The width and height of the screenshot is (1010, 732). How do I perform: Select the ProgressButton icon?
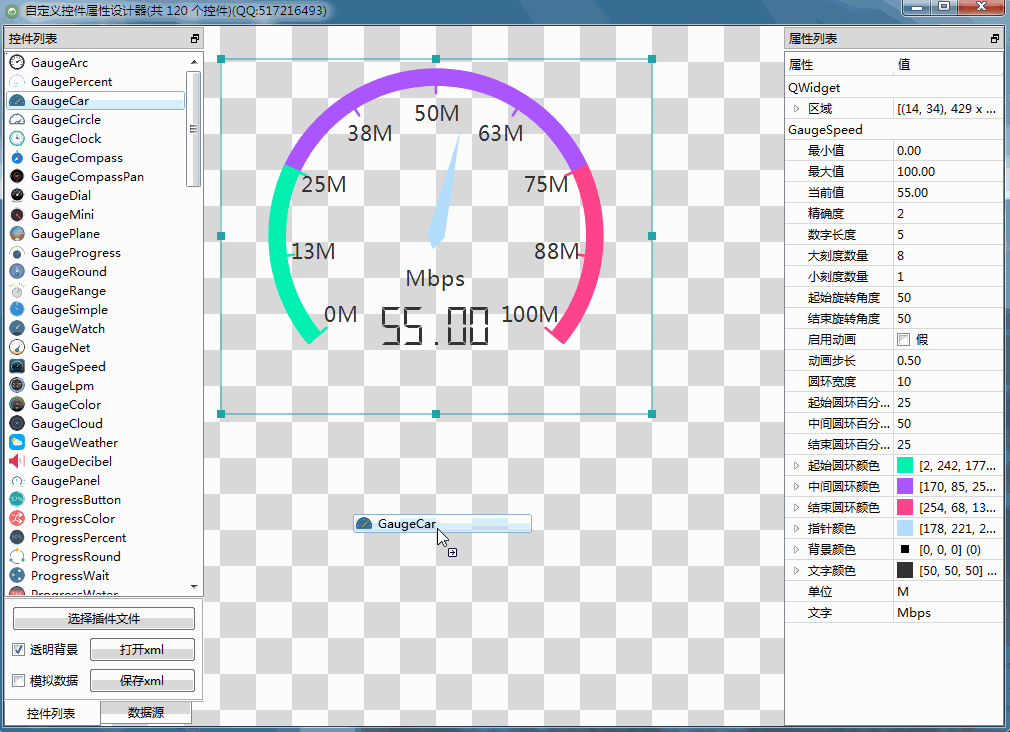pos(17,499)
